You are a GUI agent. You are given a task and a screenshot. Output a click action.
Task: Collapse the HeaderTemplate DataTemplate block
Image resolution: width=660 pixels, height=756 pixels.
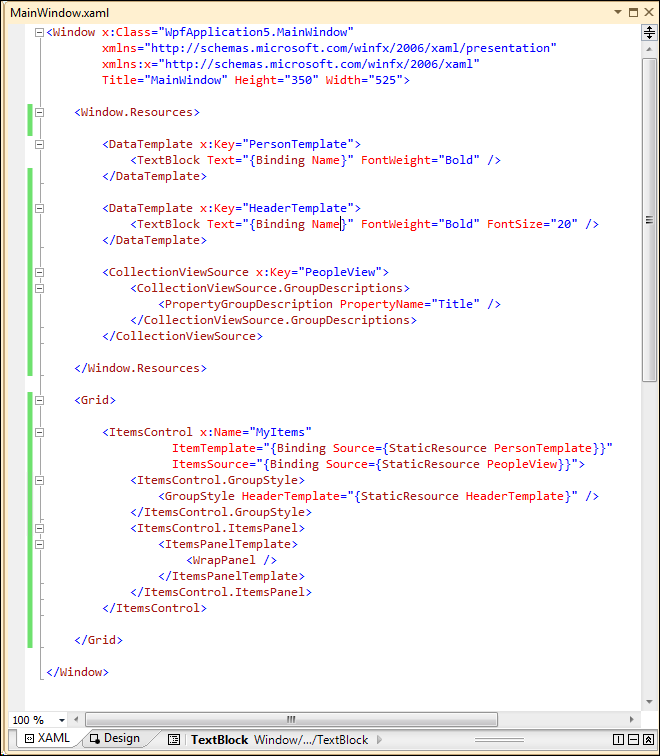tap(40, 209)
